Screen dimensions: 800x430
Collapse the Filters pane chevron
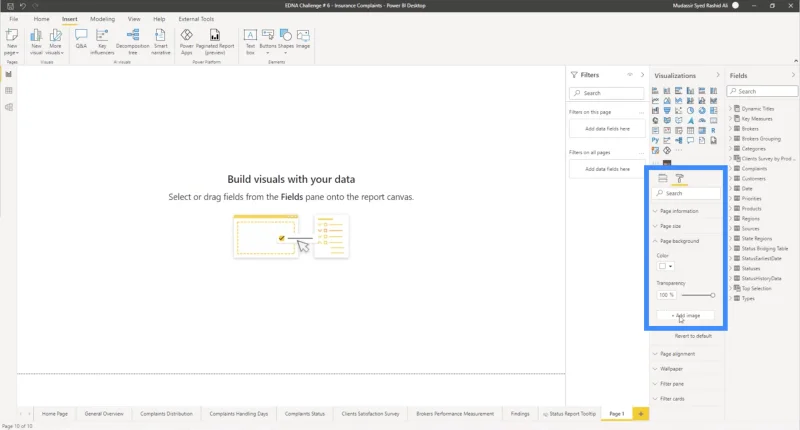click(642, 75)
